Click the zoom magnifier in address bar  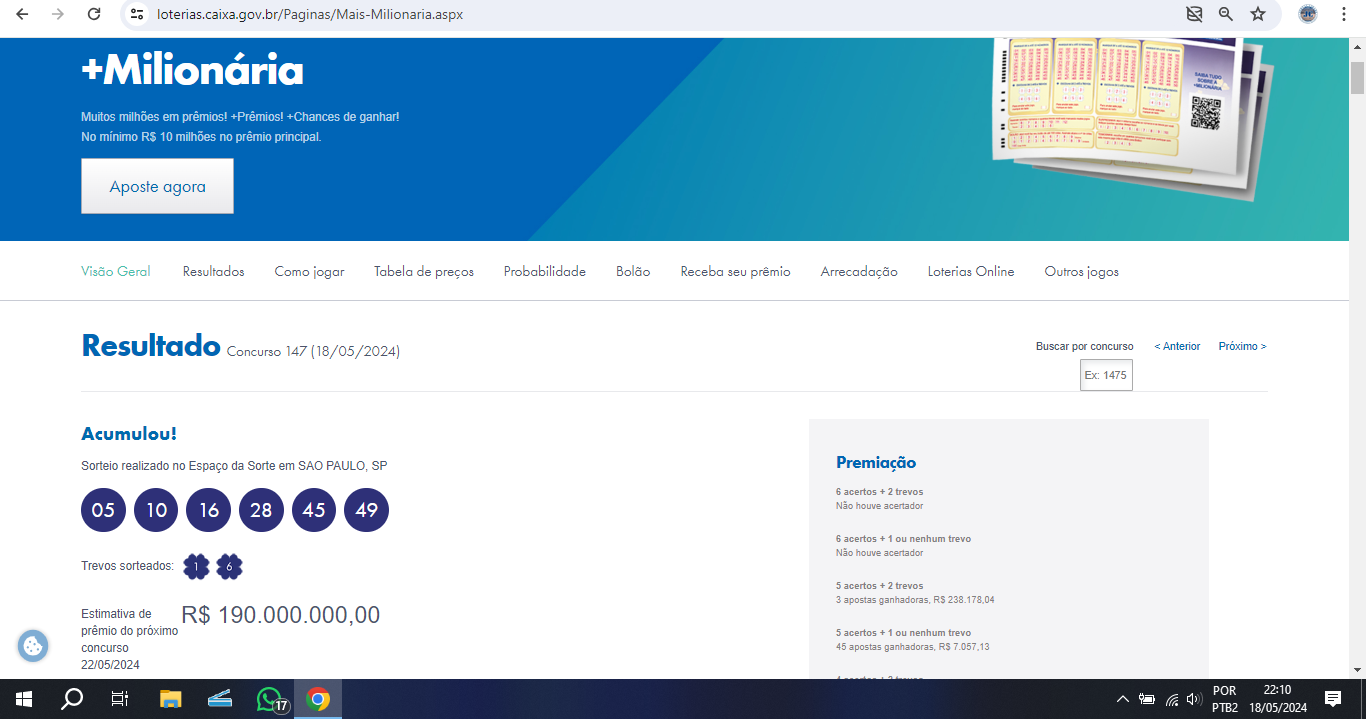point(1226,14)
